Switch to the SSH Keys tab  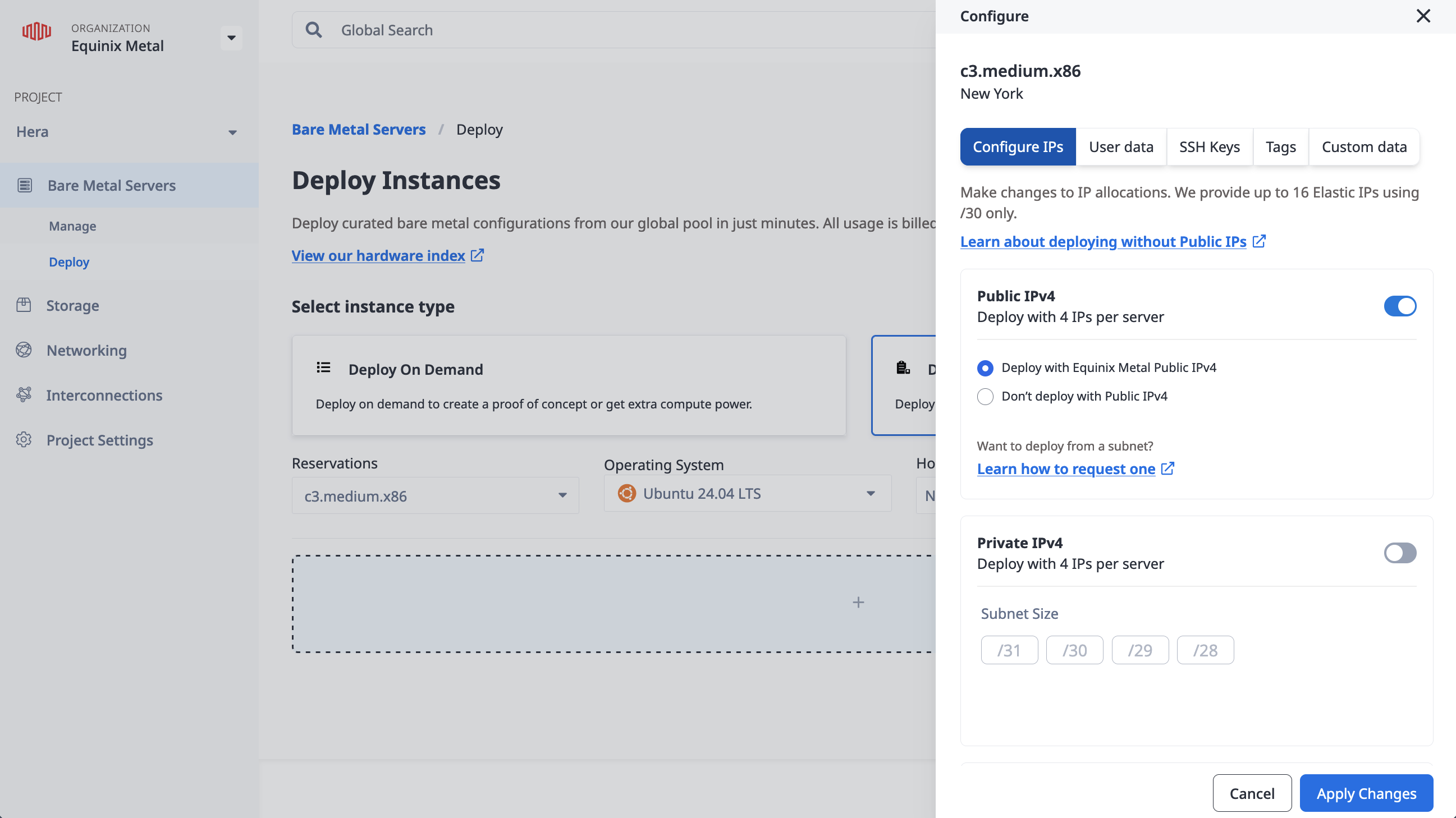pos(1210,147)
